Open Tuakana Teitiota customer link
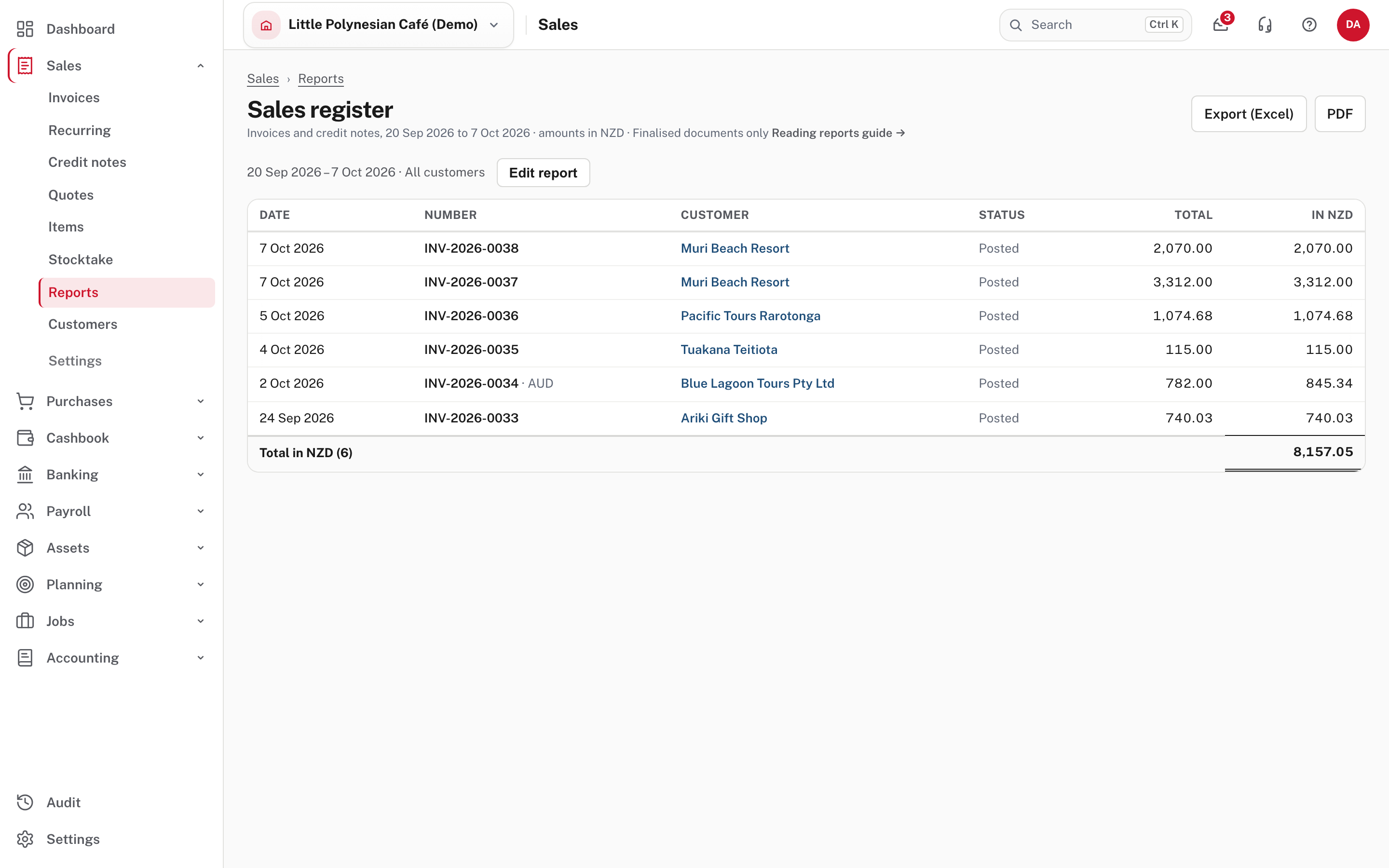1389x868 pixels. point(729,350)
